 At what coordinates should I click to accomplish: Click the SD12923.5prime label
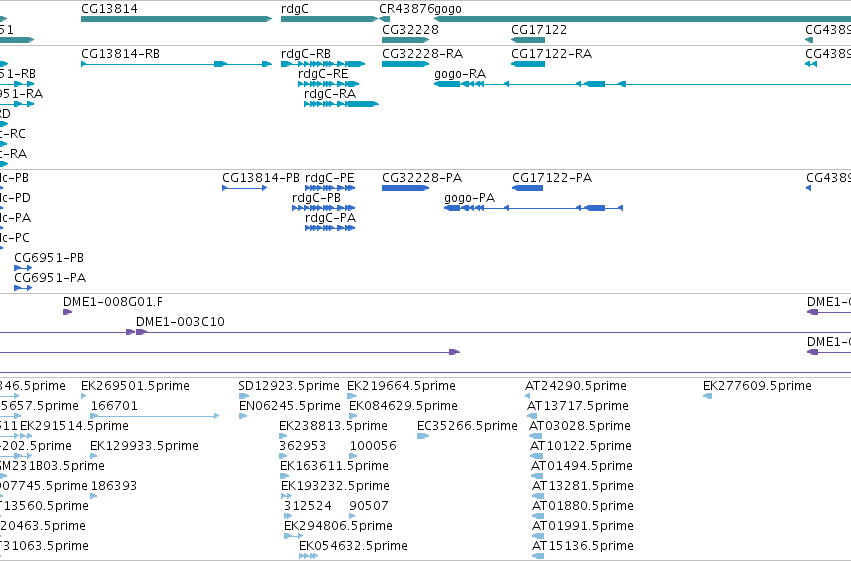tap(289, 386)
